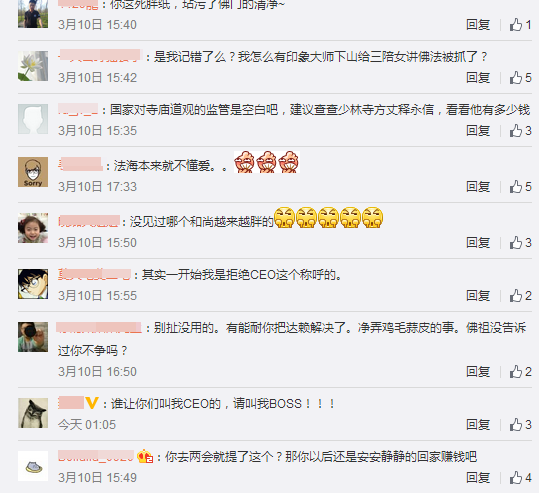Thumbs-up the 和尚越来越胖 comment
The image size is (539, 493).
coord(520,243)
